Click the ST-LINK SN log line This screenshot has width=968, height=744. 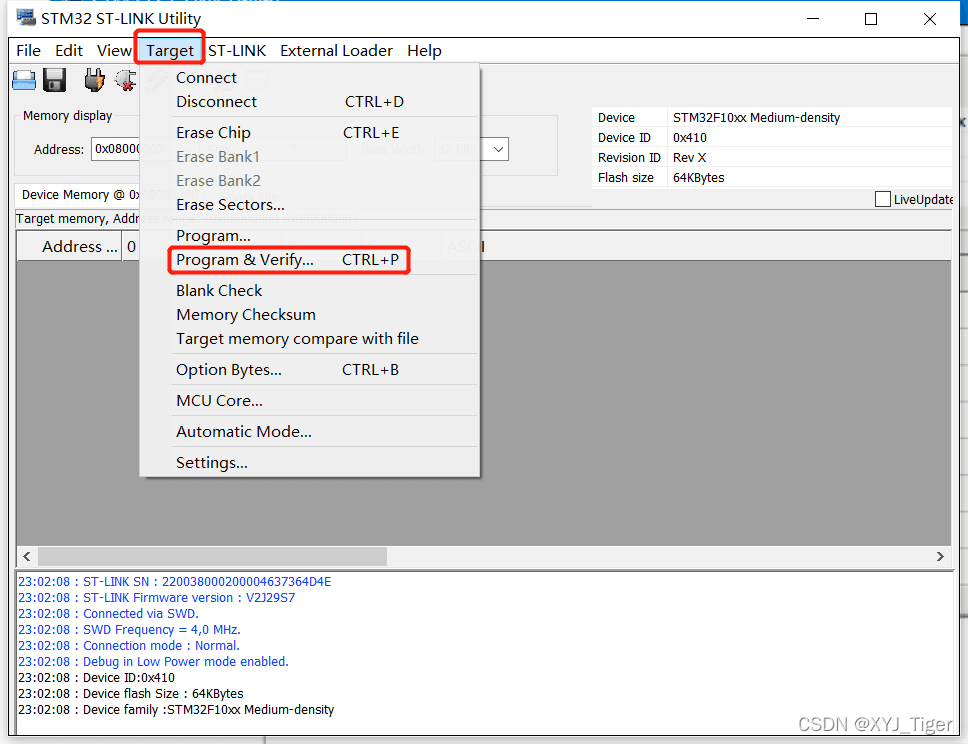click(x=175, y=582)
